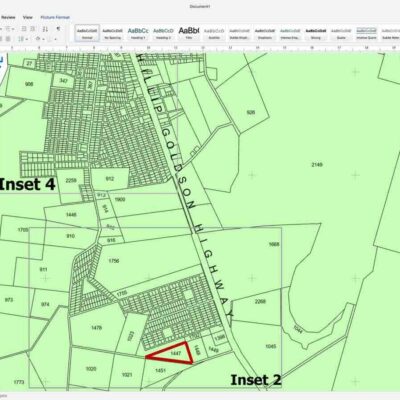Click the document title in title bar
400x400 pixels.
click(200, 6)
